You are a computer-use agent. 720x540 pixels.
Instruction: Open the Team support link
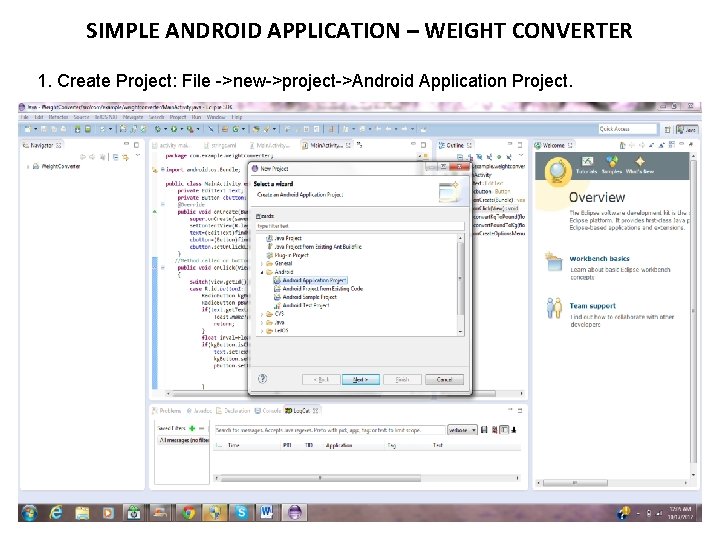point(592,306)
